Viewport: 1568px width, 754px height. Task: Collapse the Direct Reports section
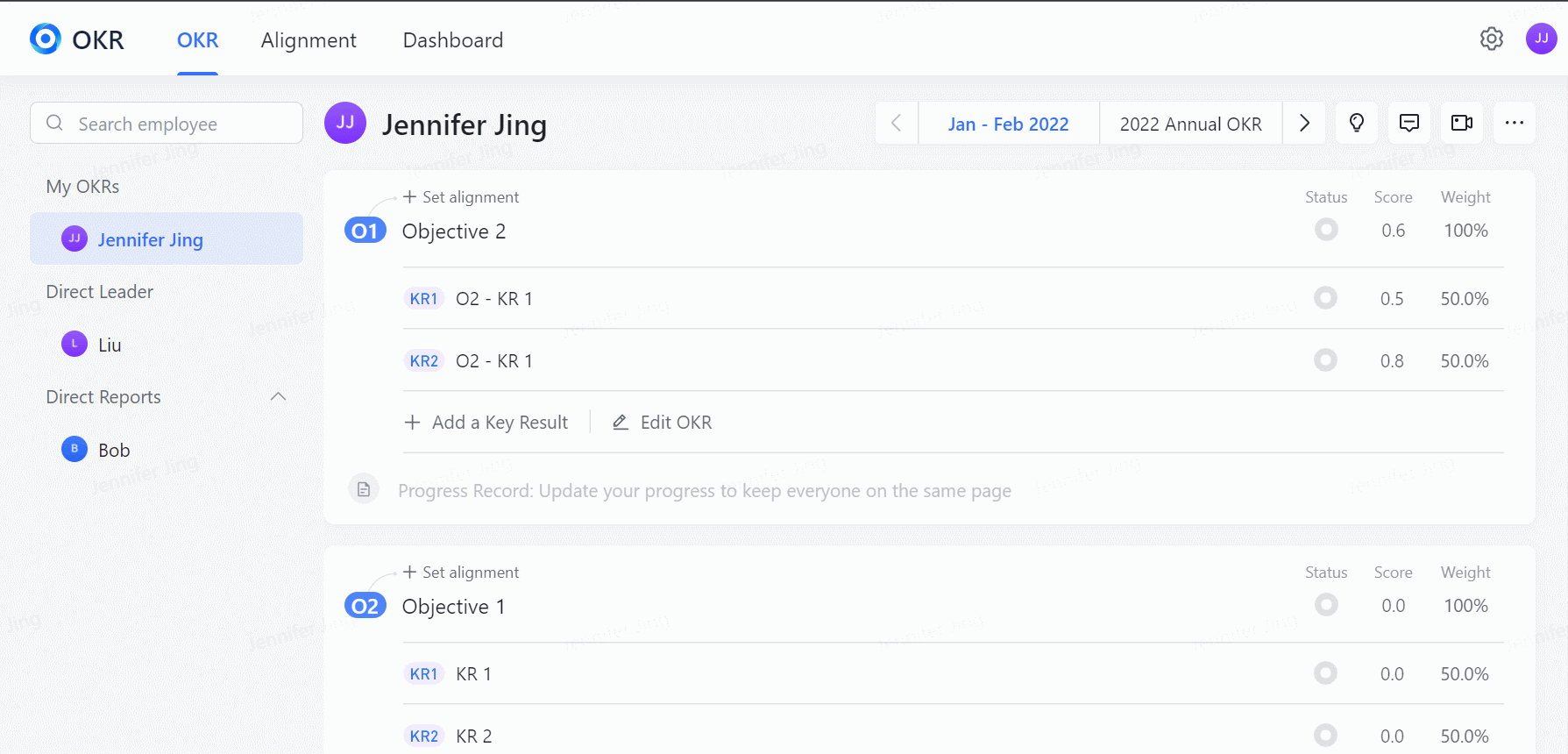coord(279,397)
